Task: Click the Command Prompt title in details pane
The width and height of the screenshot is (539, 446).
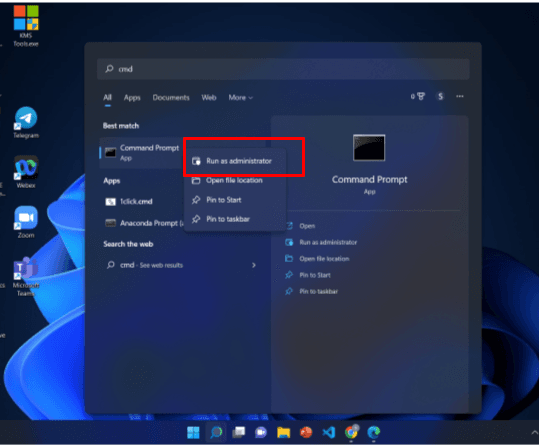Action: 370,180
